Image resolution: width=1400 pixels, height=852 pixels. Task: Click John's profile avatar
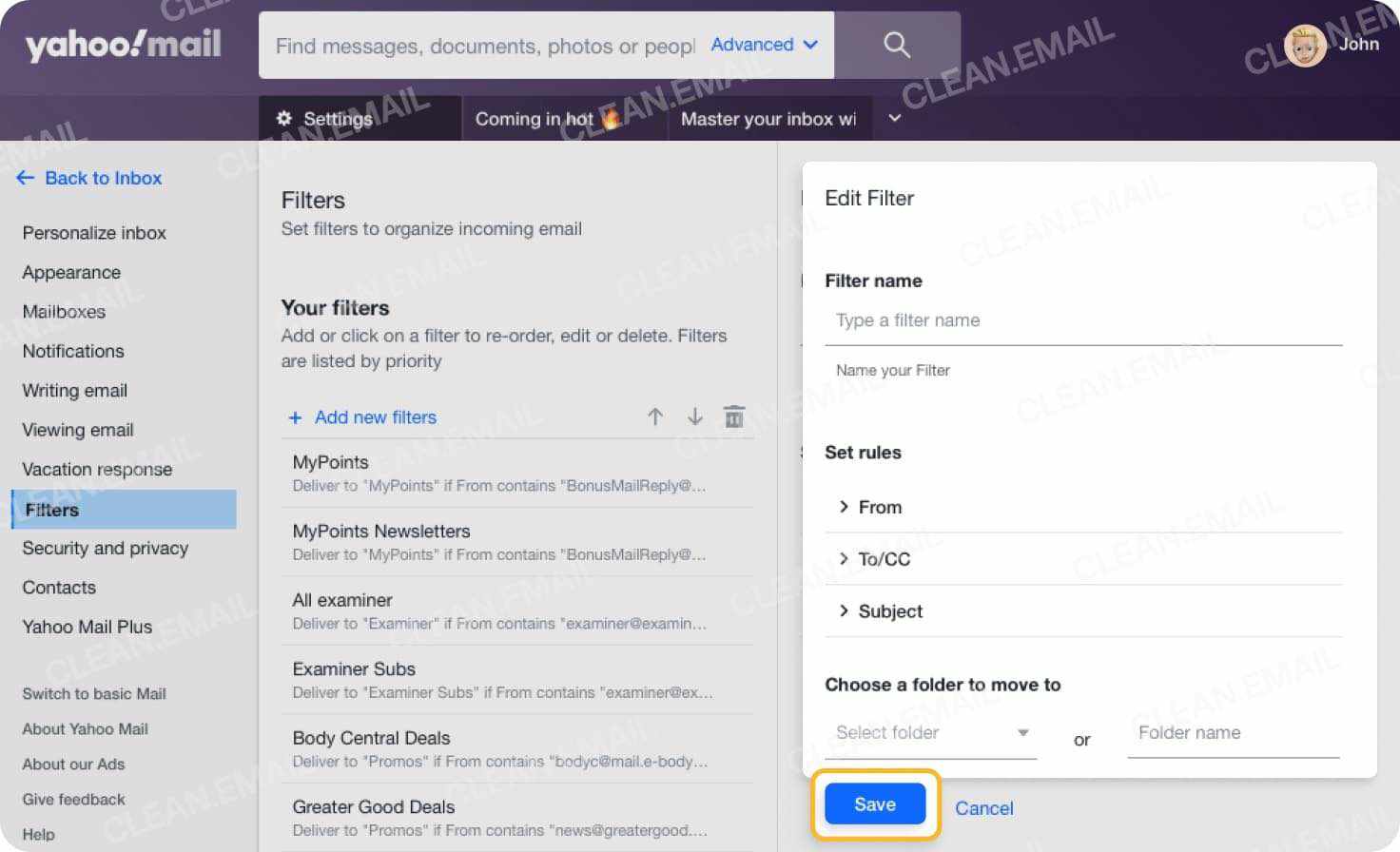point(1305,45)
